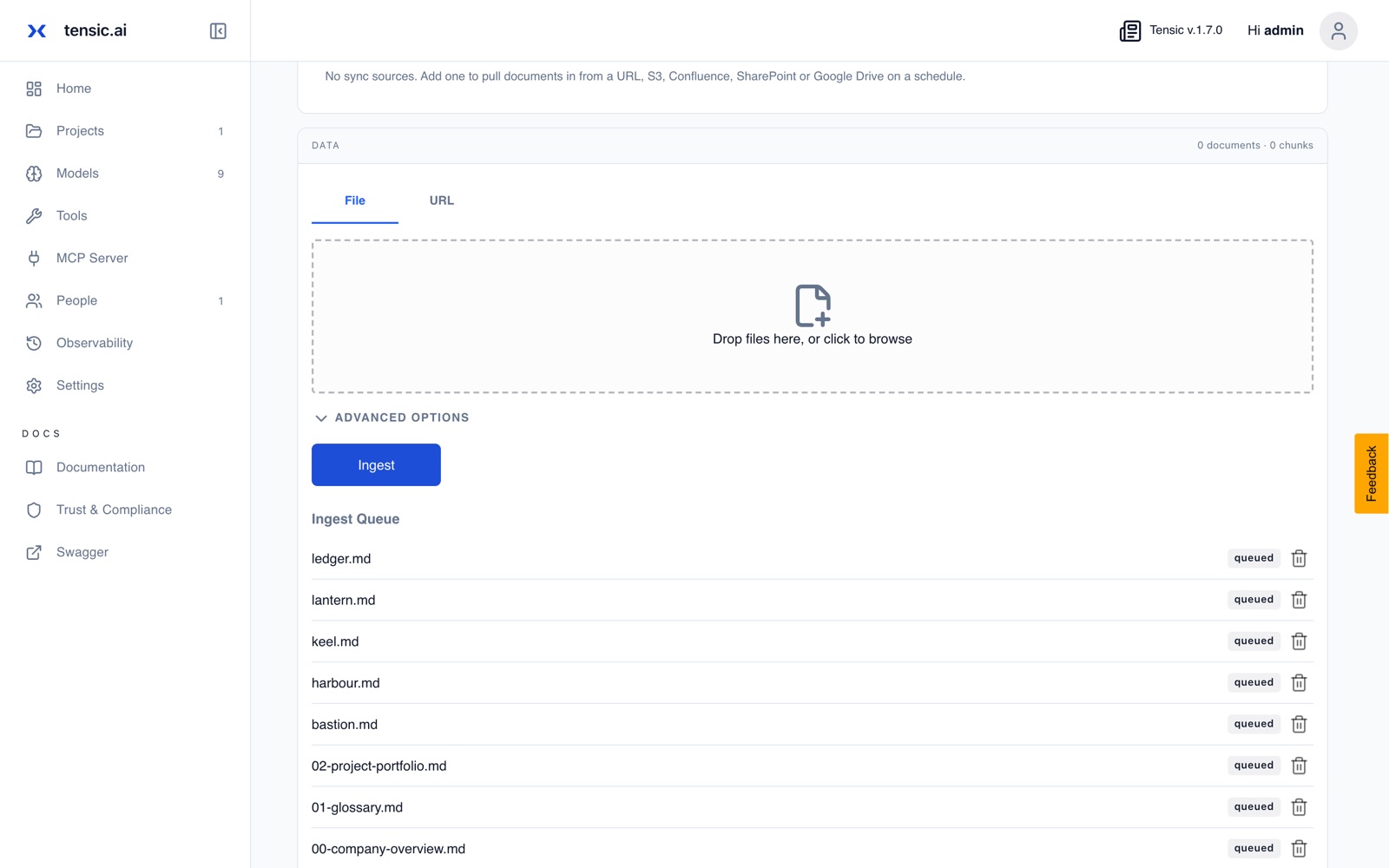Open the Feedback side tab

pyautogui.click(x=1372, y=474)
